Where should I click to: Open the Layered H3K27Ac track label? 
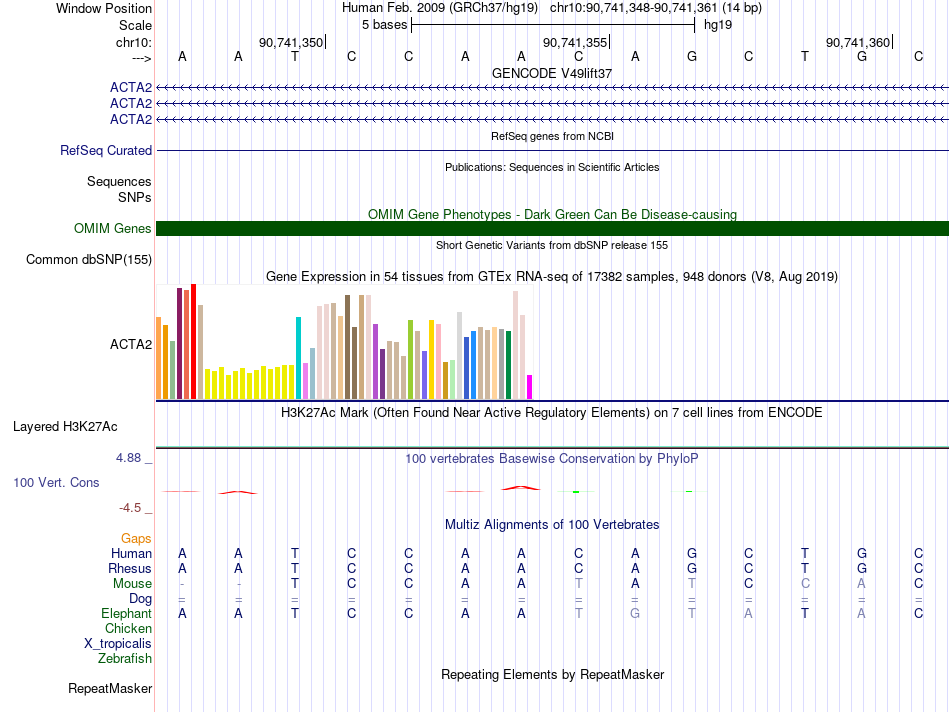pyautogui.click(x=65, y=427)
